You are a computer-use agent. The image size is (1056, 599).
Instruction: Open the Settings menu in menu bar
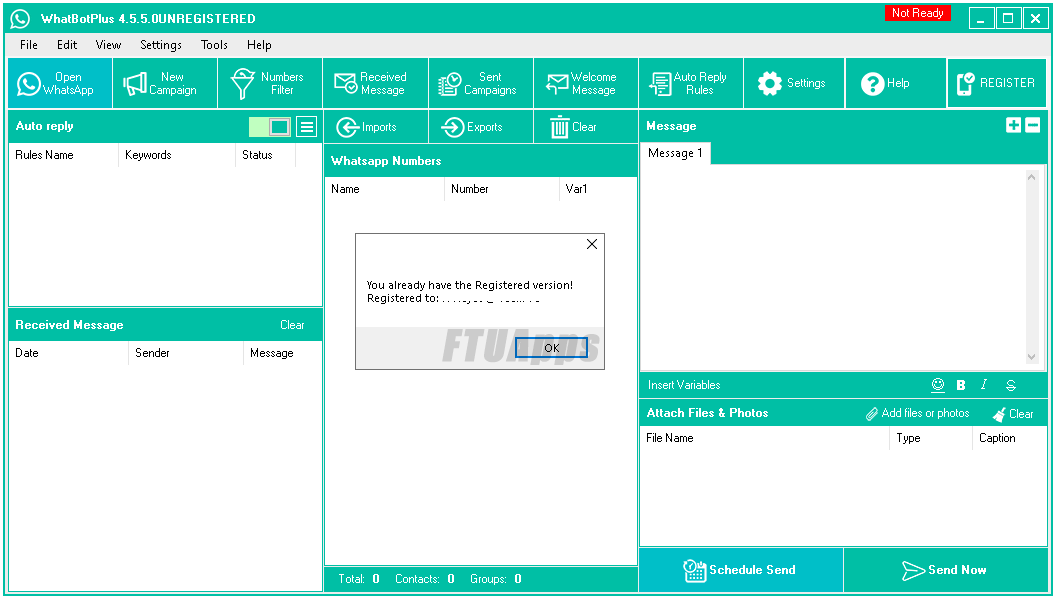pyautogui.click(x=161, y=45)
